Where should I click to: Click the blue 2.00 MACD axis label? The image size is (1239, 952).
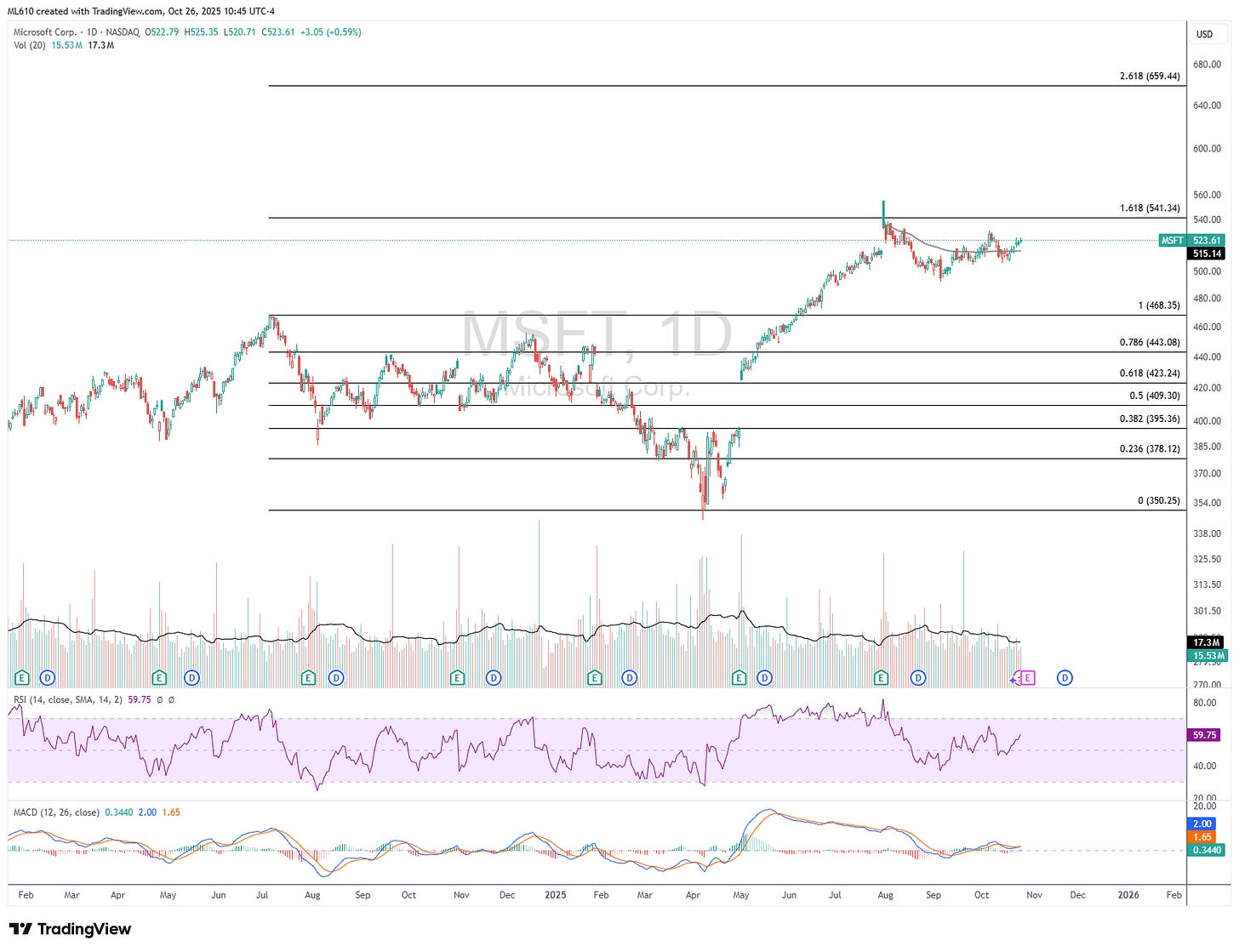[1202, 824]
